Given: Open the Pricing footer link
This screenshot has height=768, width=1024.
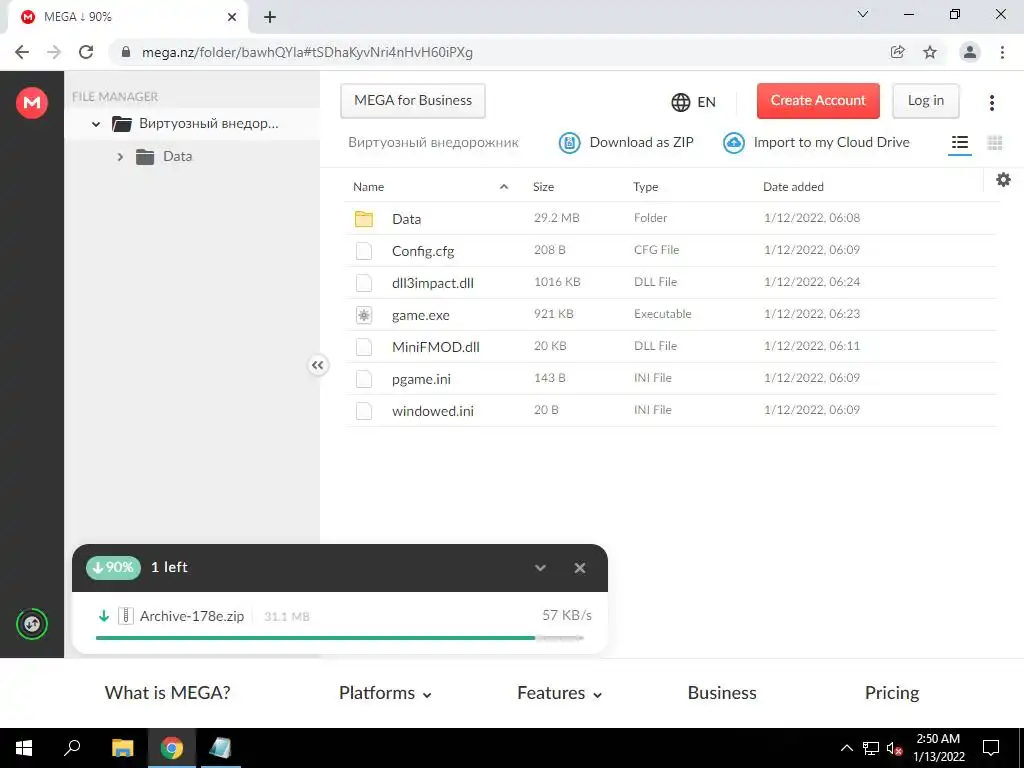Looking at the screenshot, I should click(891, 693).
